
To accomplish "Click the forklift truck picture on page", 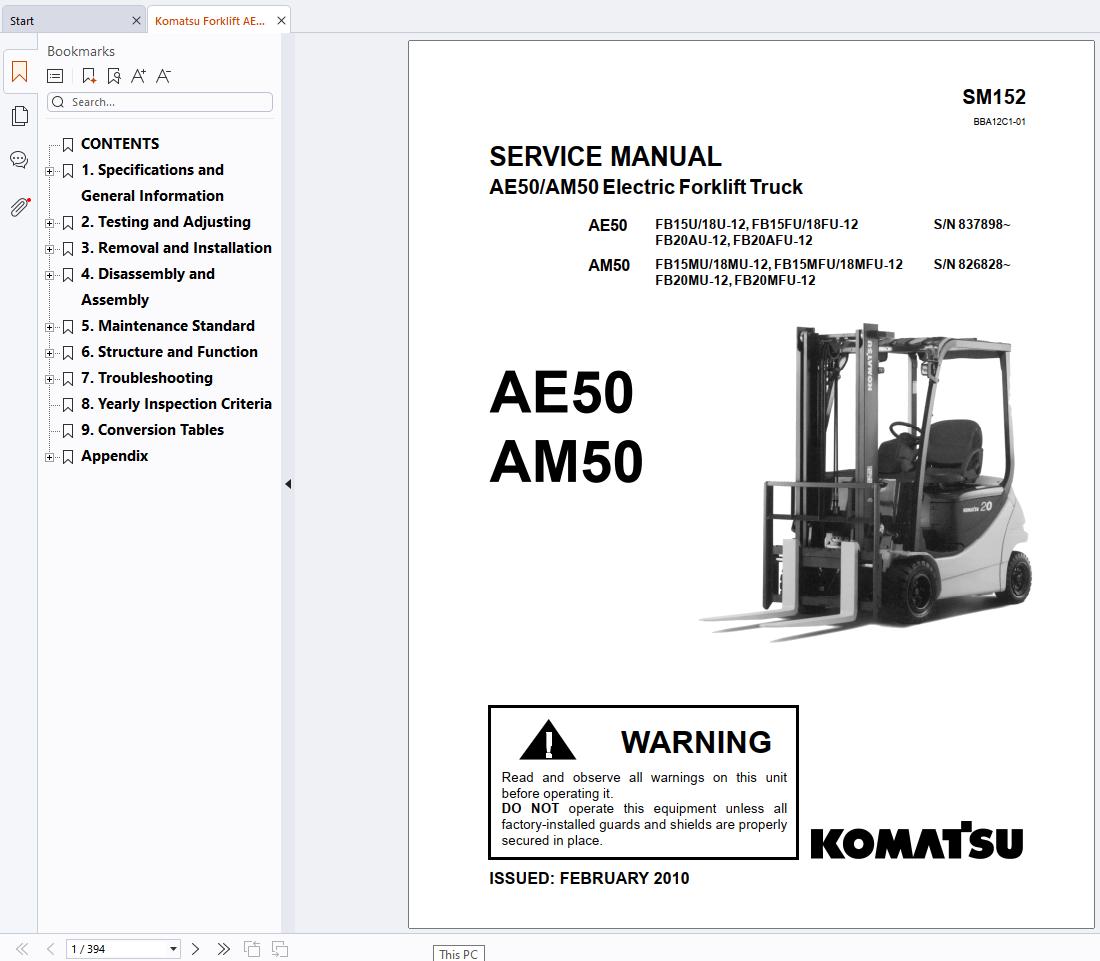I will (x=866, y=482).
